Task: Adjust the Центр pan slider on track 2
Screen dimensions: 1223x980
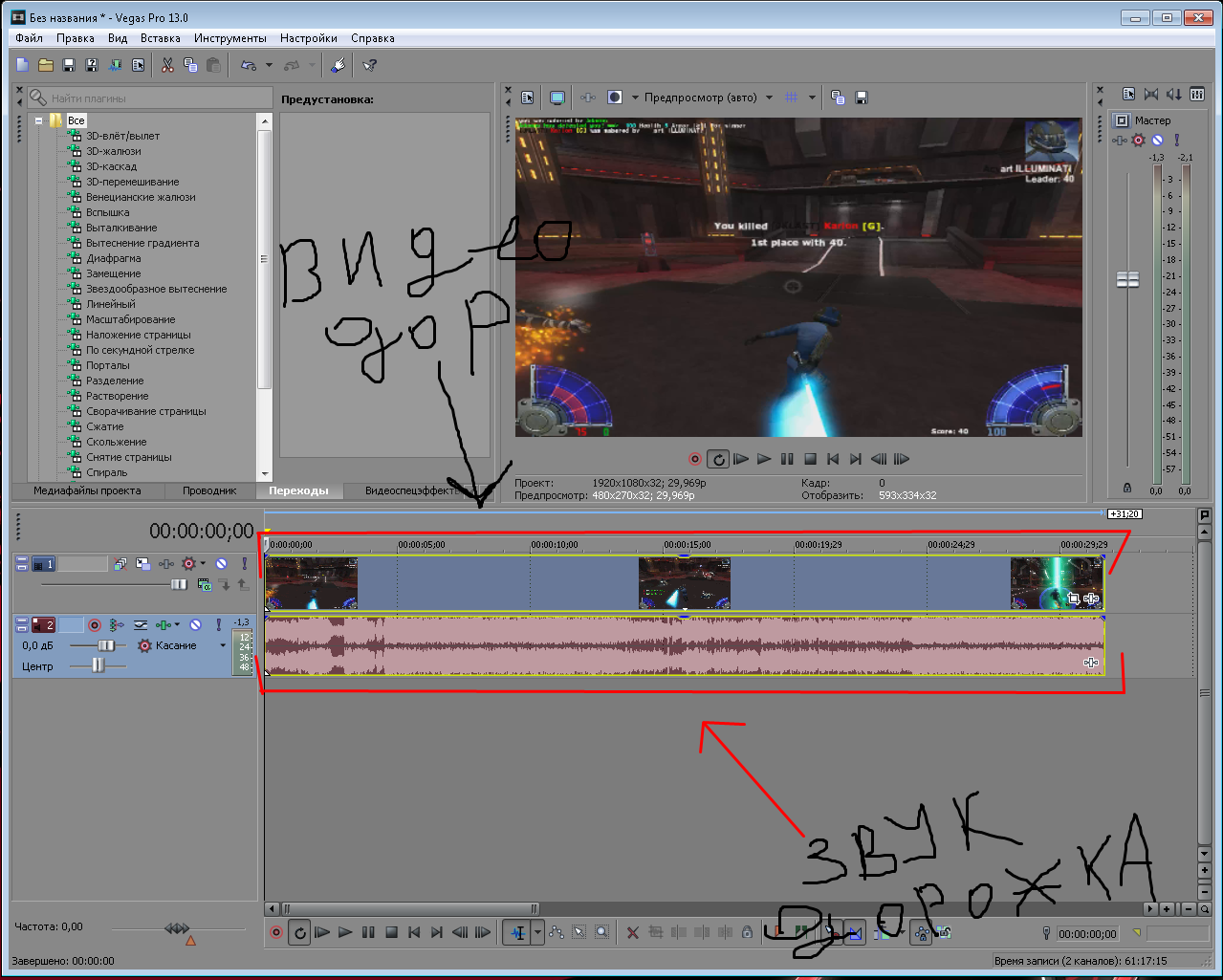Action: 98,665
